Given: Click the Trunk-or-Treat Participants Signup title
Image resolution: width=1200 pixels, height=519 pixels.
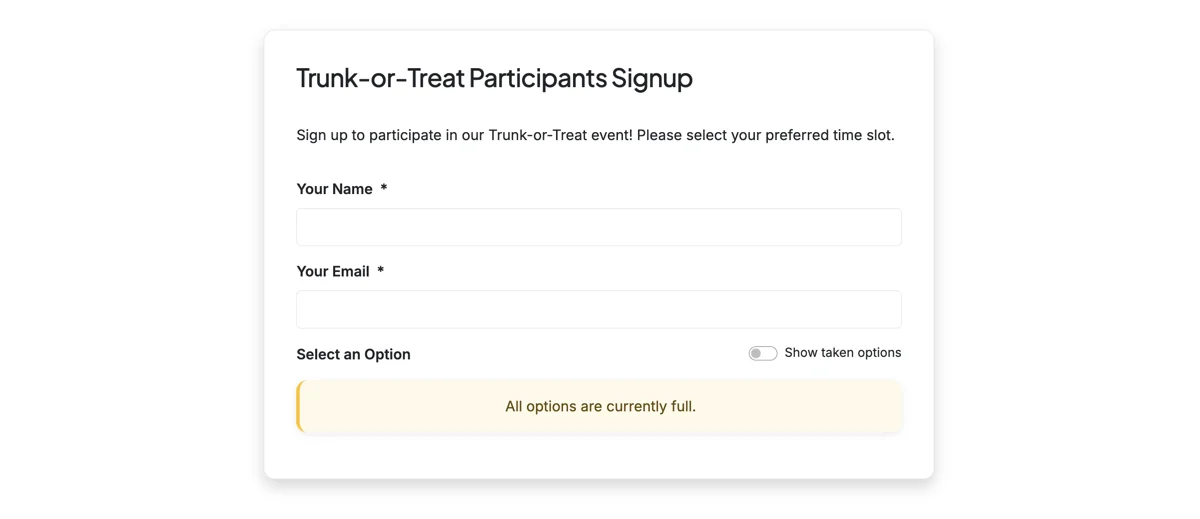Looking at the screenshot, I should pyautogui.click(x=494, y=78).
